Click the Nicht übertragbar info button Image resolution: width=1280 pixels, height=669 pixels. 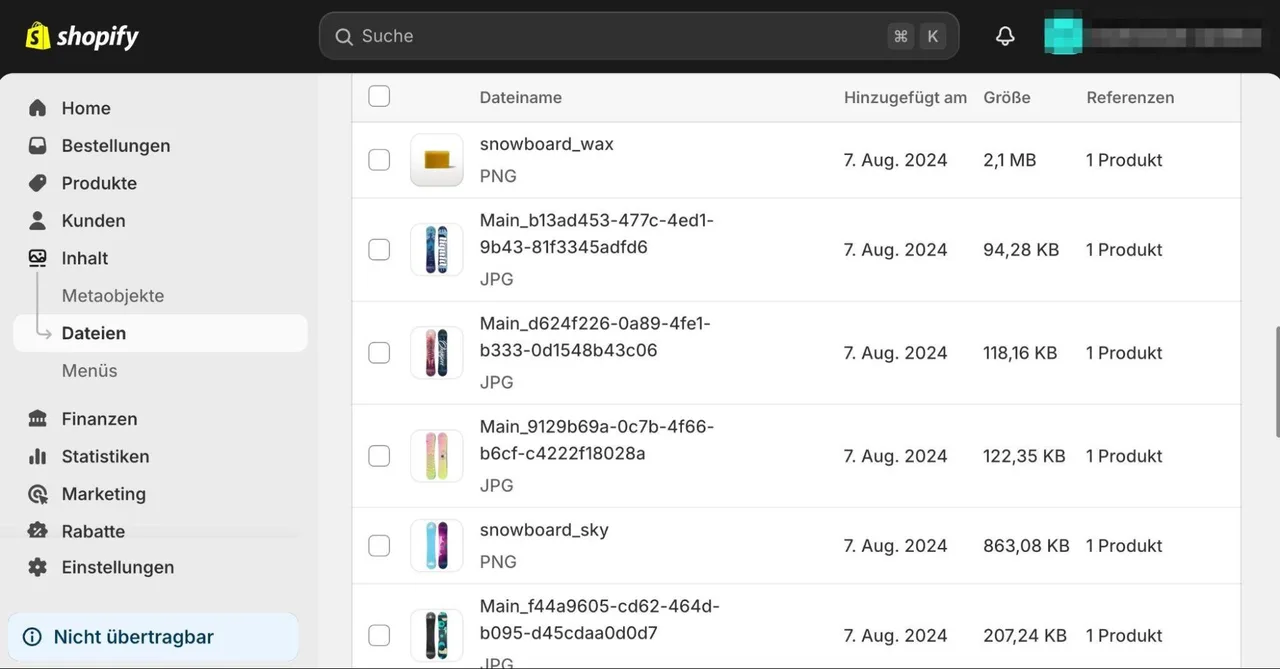(153, 637)
